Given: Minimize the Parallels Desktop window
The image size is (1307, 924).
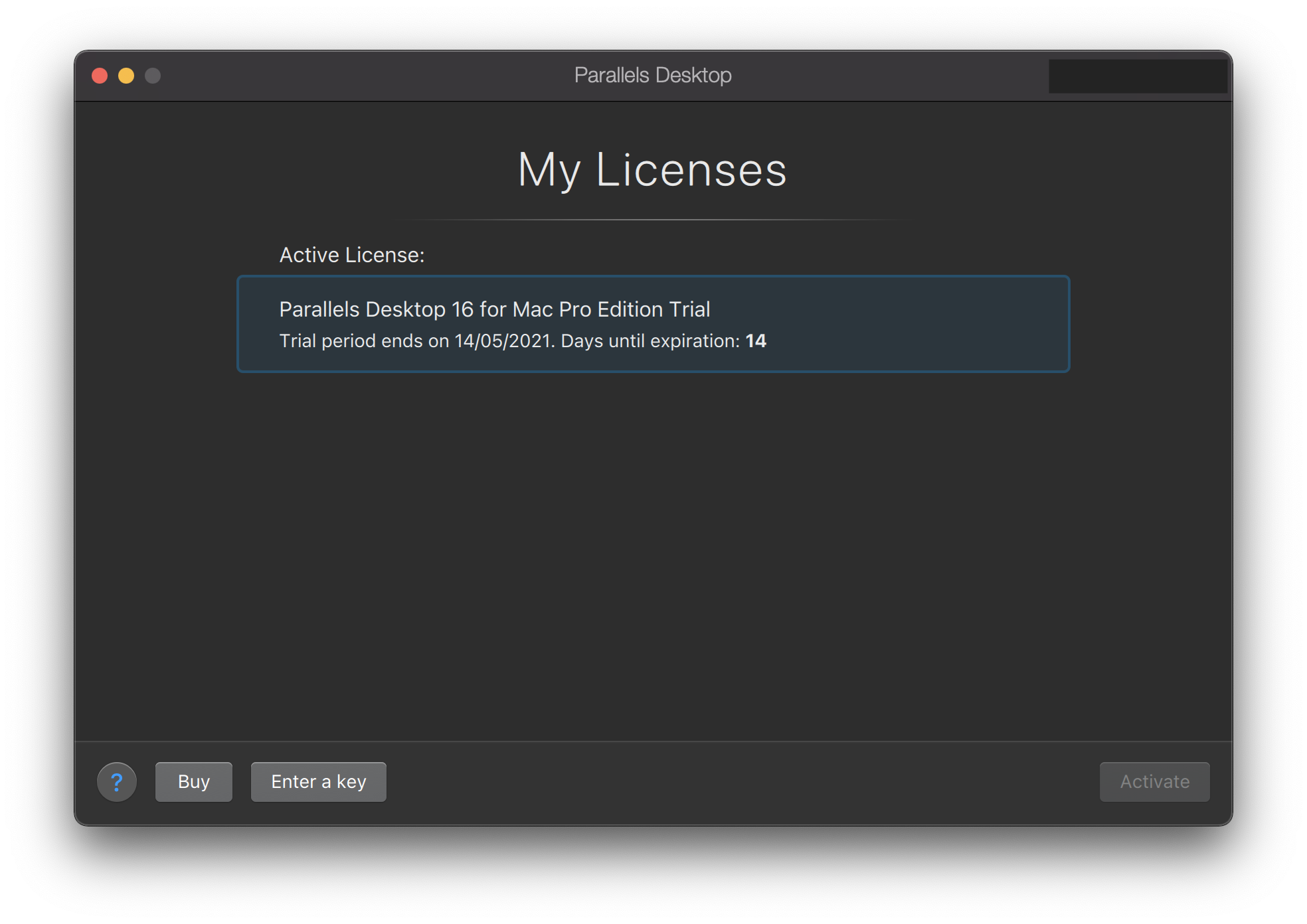Looking at the screenshot, I should 126,76.
